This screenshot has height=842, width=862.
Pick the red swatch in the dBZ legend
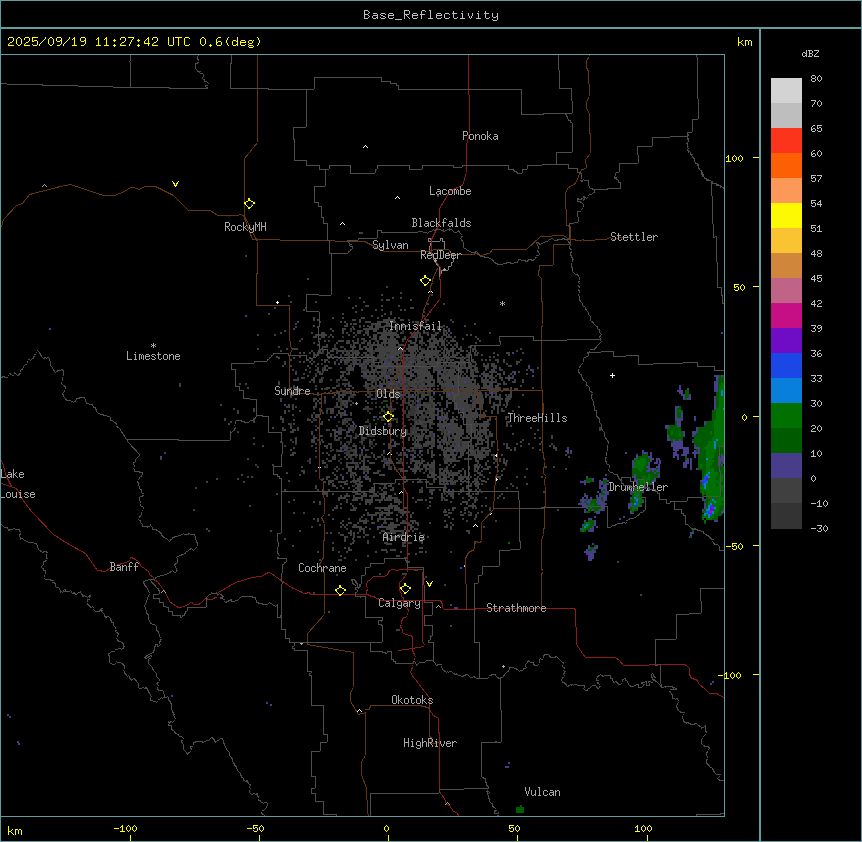(x=786, y=140)
